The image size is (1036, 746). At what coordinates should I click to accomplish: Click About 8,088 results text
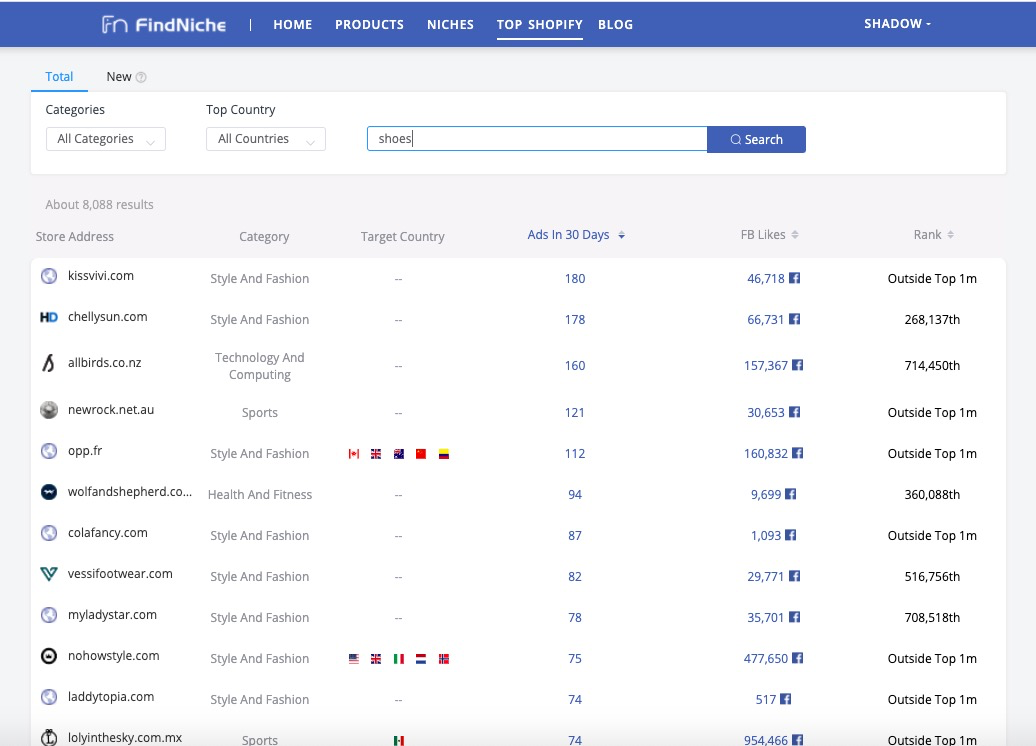coord(99,204)
